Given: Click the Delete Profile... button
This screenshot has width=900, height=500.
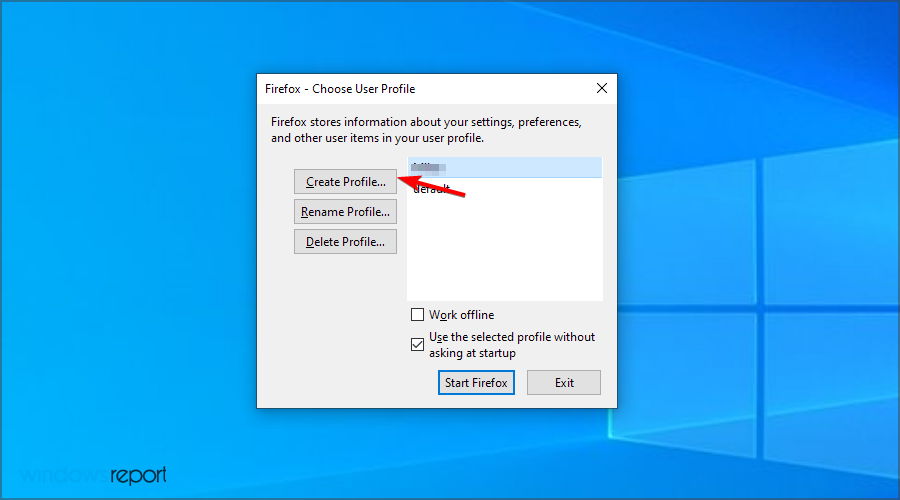Looking at the screenshot, I should [346, 242].
